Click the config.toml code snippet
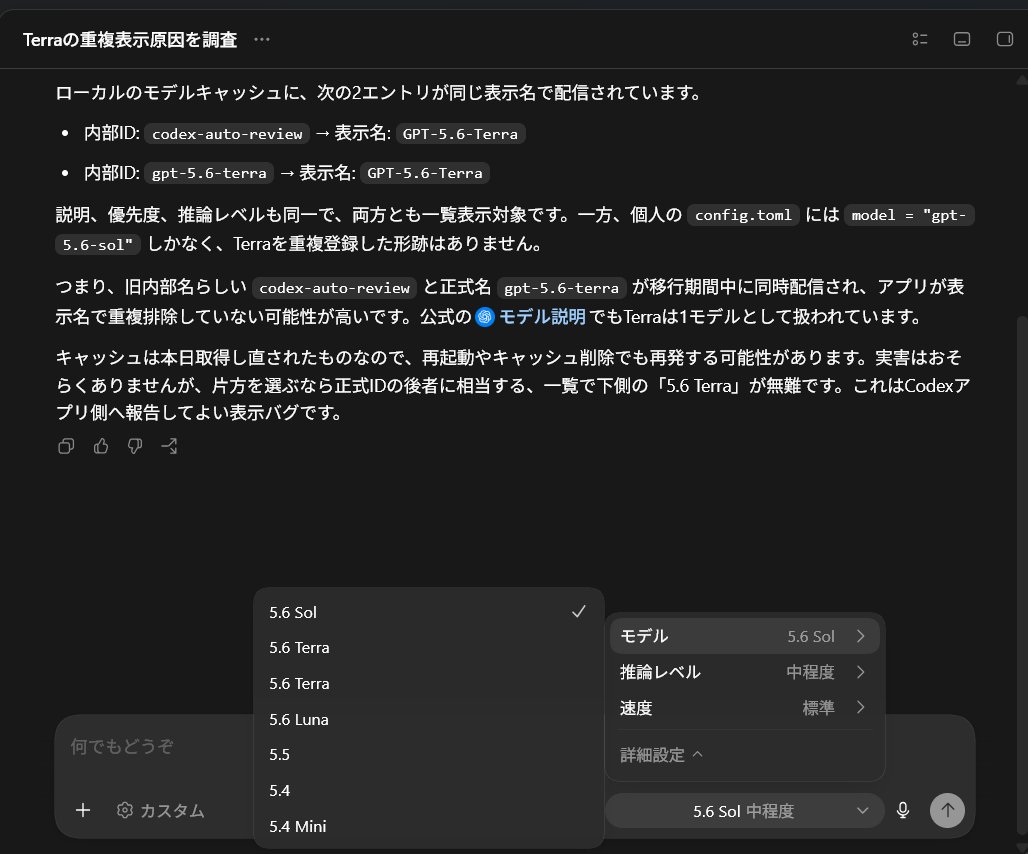This screenshot has width=1028, height=854. (743, 215)
